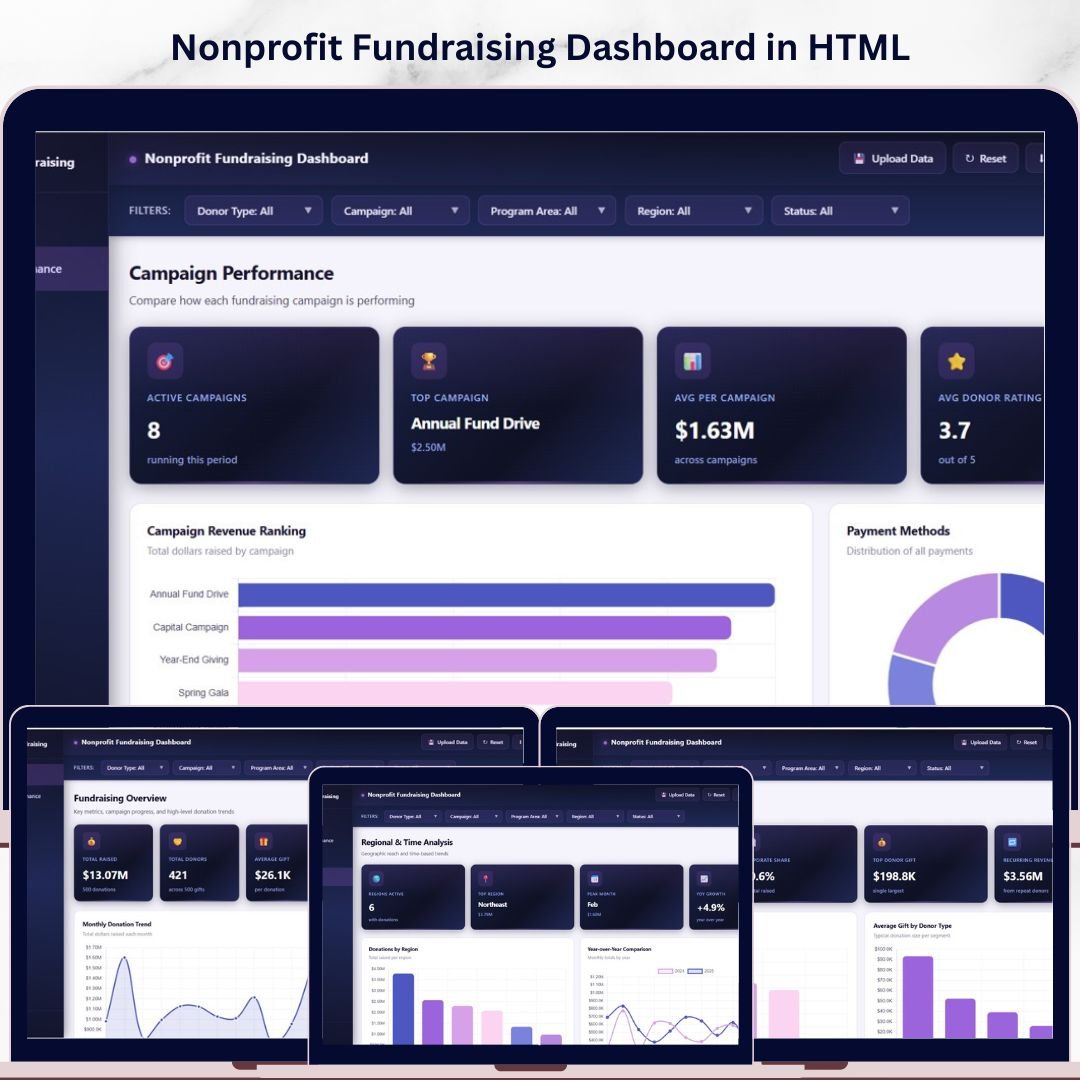Image resolution: width=1080 pixels, height=1080 pixels.
Task: Click the chart icon on Avg Per Campaign card
Action: coord(692,362)
